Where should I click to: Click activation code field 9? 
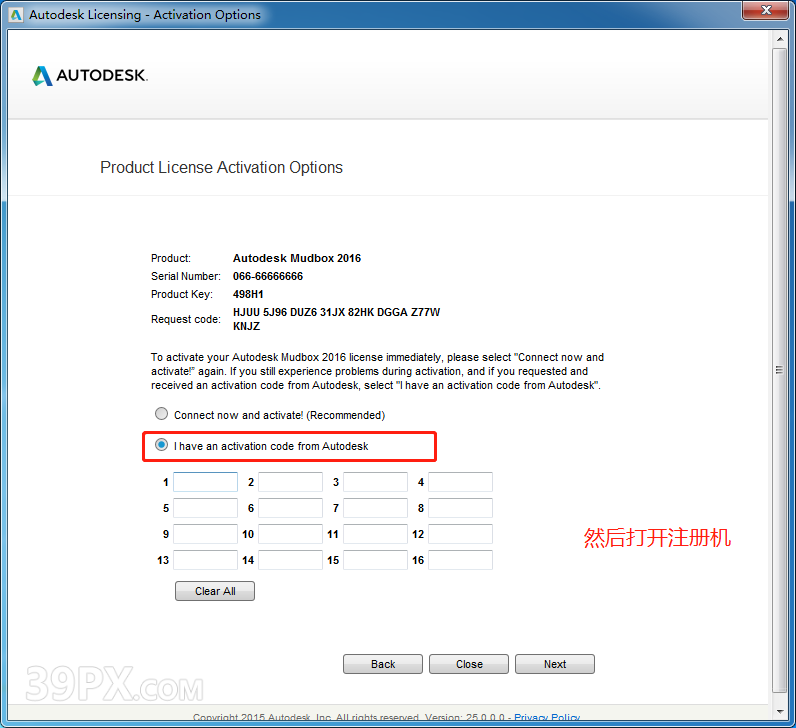point(205,534)
